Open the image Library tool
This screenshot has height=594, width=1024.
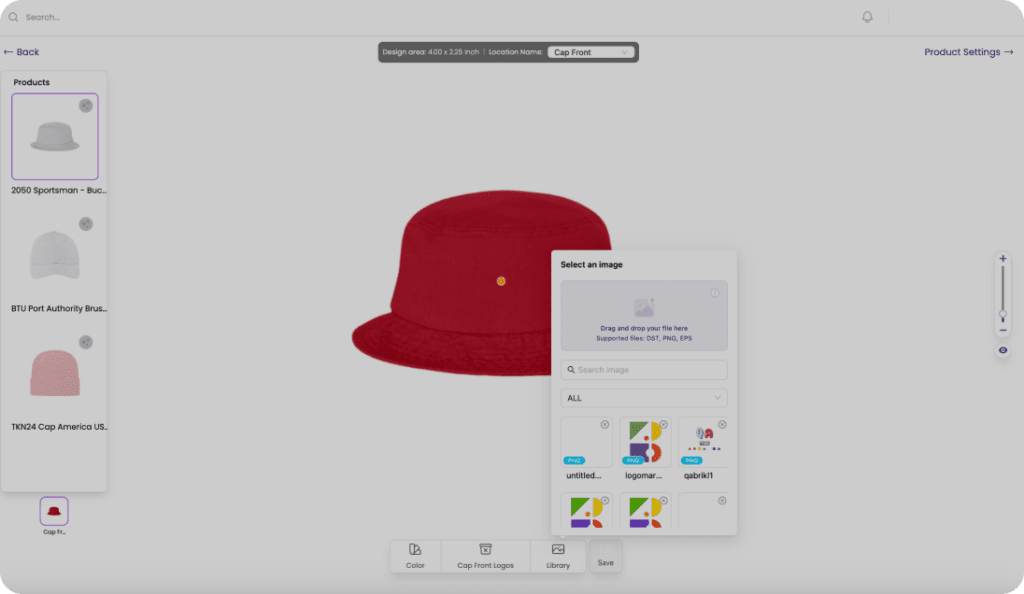(x=558, y=550)
